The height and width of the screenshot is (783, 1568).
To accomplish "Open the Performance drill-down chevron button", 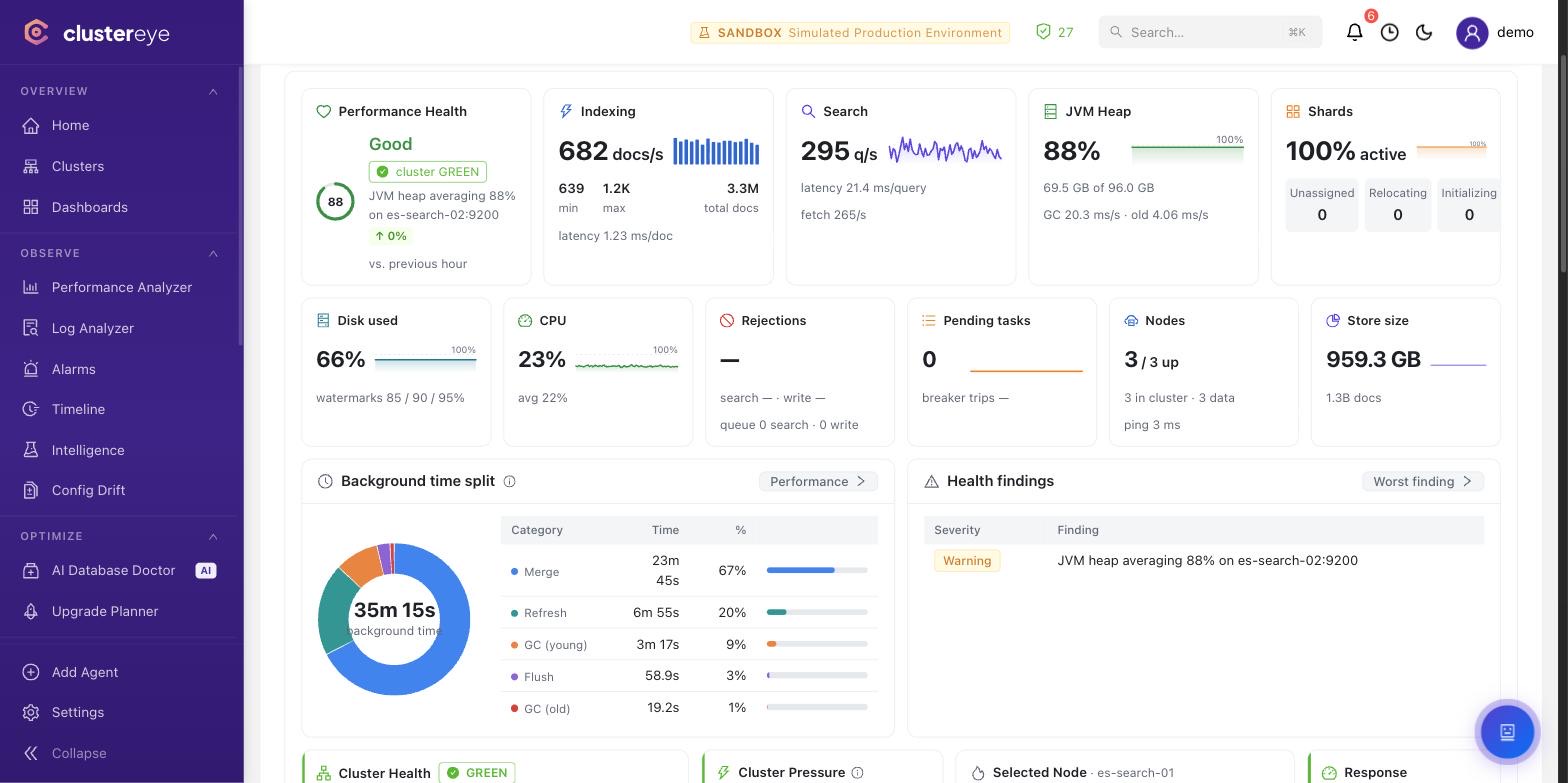I will tap(818, 481).
